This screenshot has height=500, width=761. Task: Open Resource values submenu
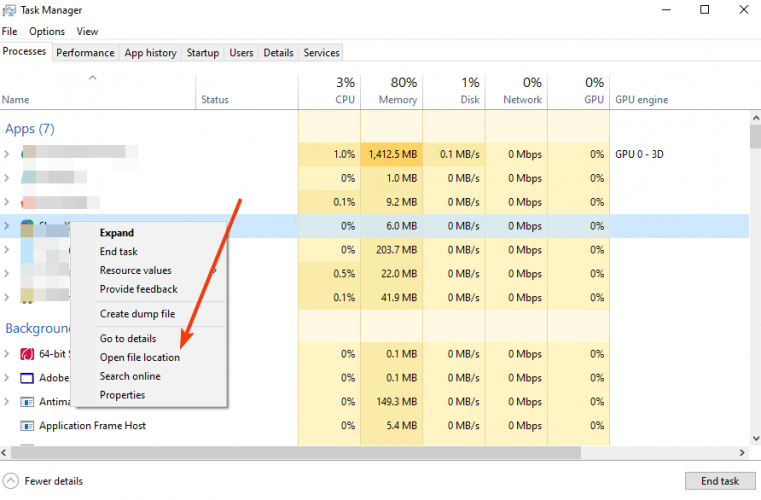coord(148,270)
